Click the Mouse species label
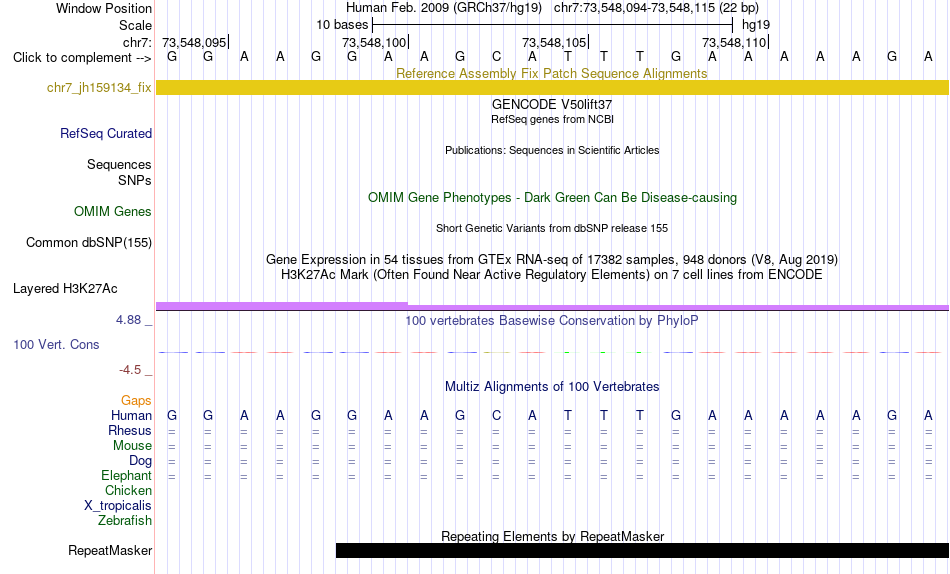 tap(132, 446)
